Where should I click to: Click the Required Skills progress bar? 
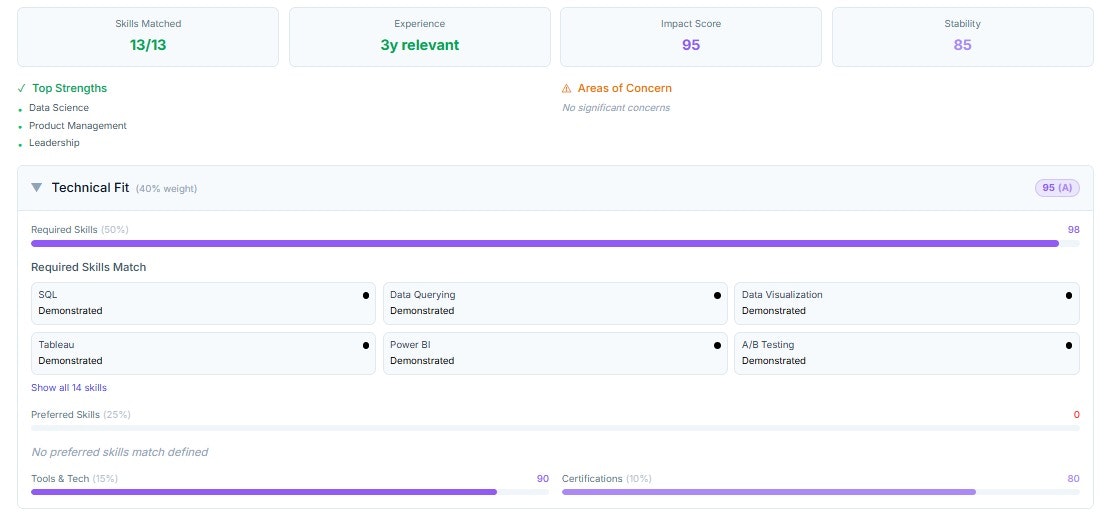click(556, 244)
